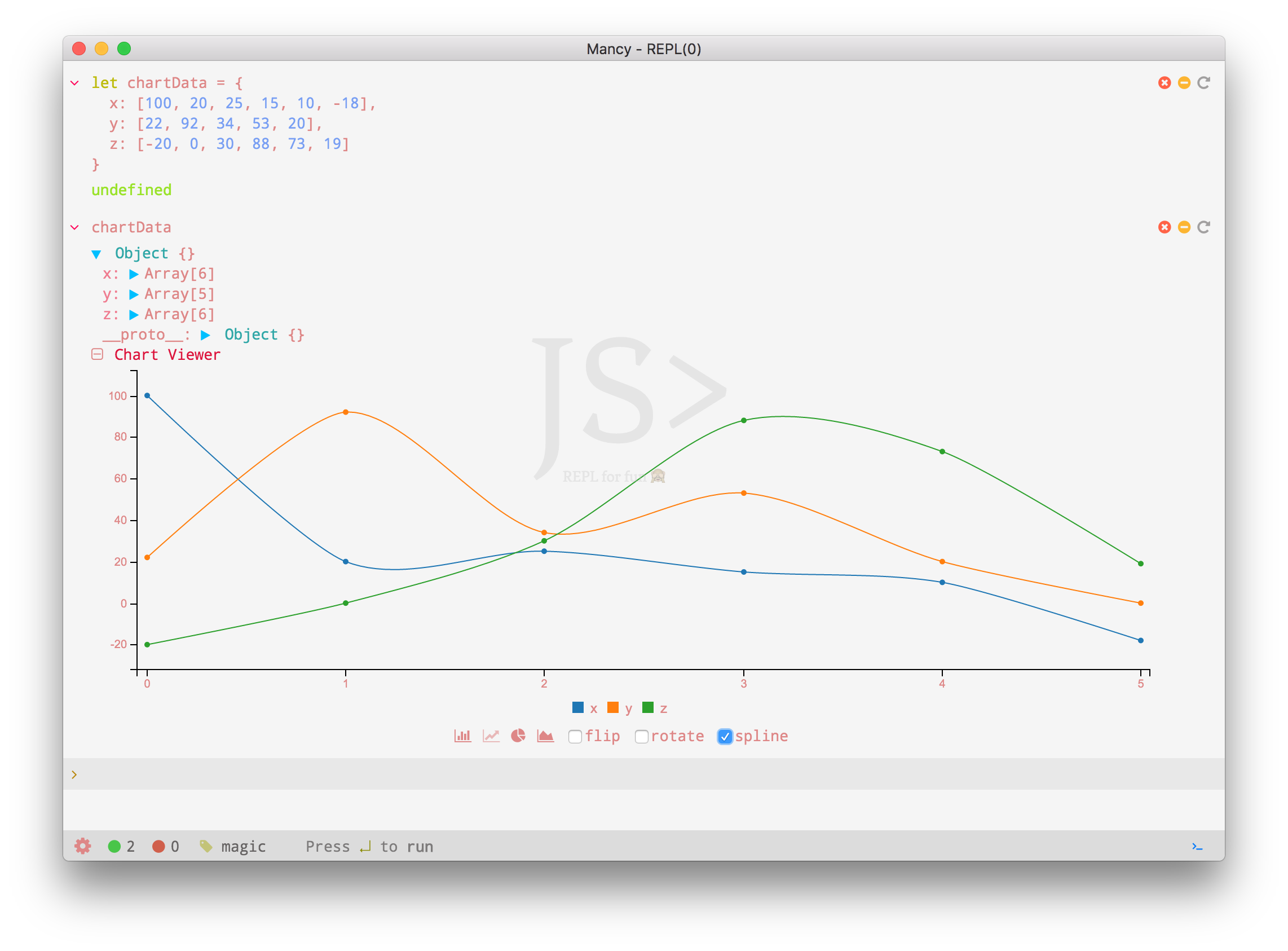Choose the area chart icon
Image resolution: width=1288 pixels, height=951 pixels.
coord(545,736)
